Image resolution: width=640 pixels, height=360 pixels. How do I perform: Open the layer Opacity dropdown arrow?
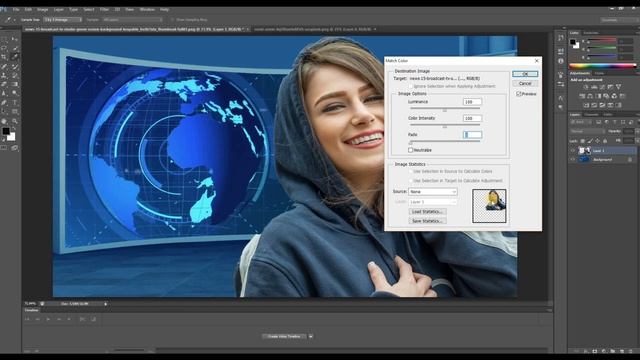click(637, 131)
